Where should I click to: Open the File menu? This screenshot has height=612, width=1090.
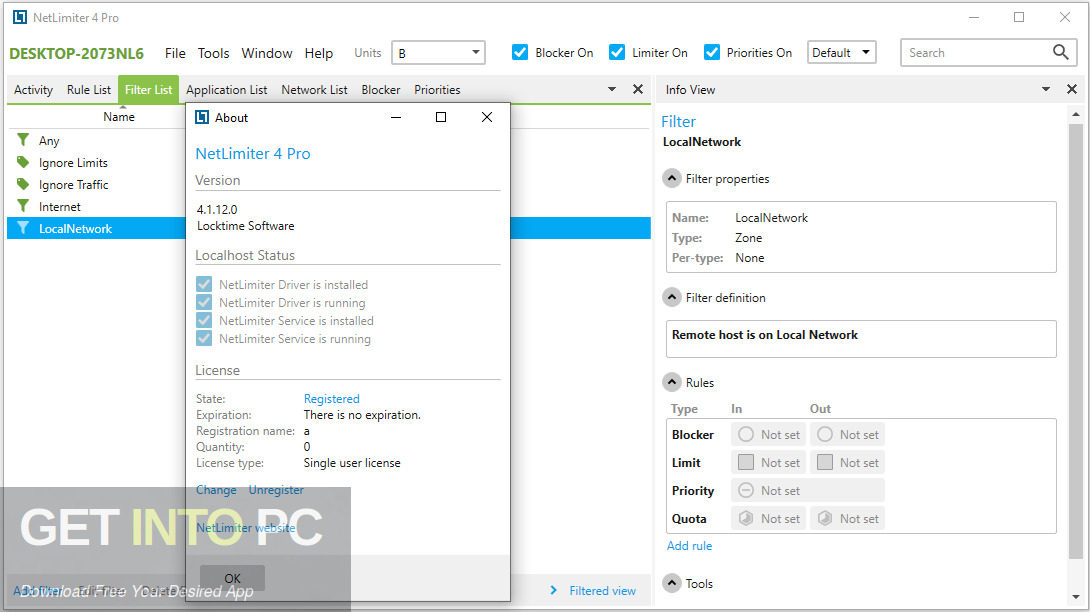(175, 53)
